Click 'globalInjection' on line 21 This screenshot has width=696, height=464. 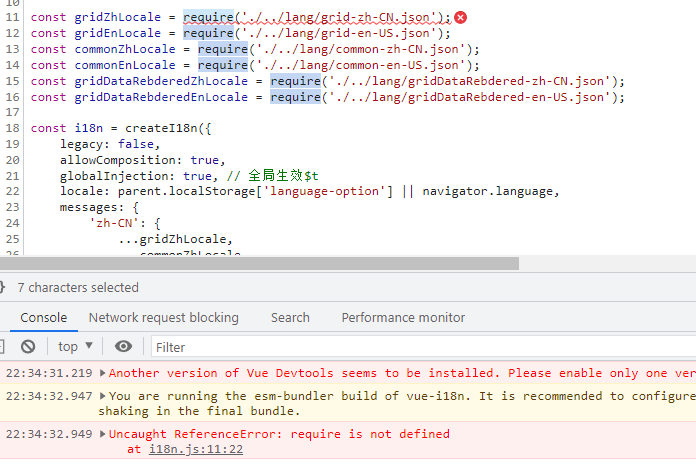point(114,176)
